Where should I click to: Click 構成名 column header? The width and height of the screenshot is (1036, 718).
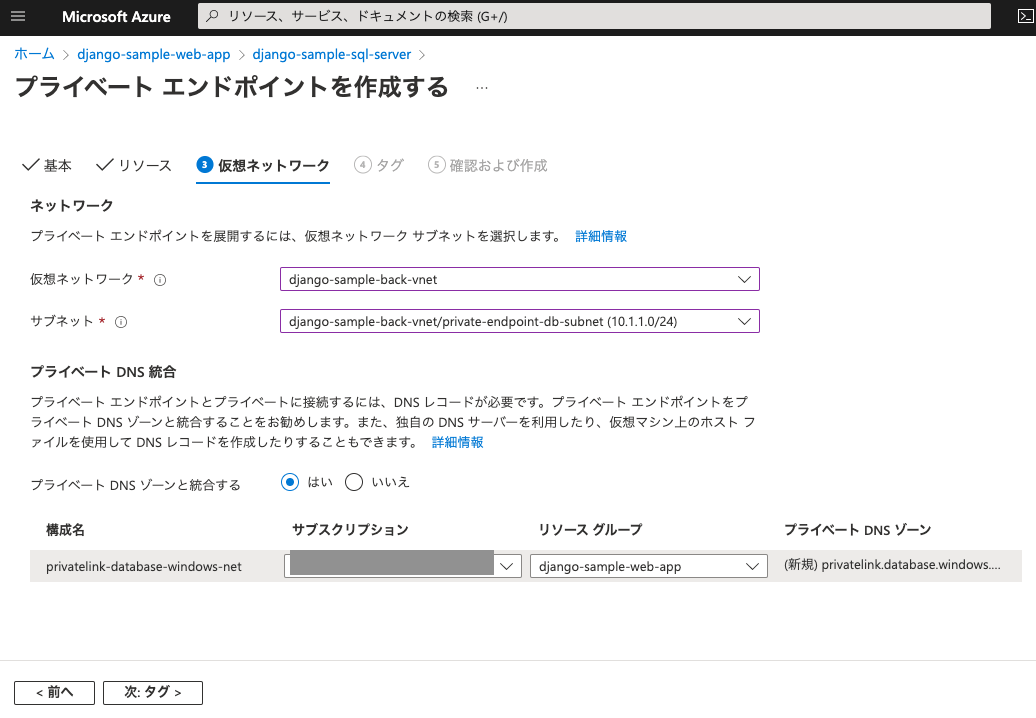(65, 530)
